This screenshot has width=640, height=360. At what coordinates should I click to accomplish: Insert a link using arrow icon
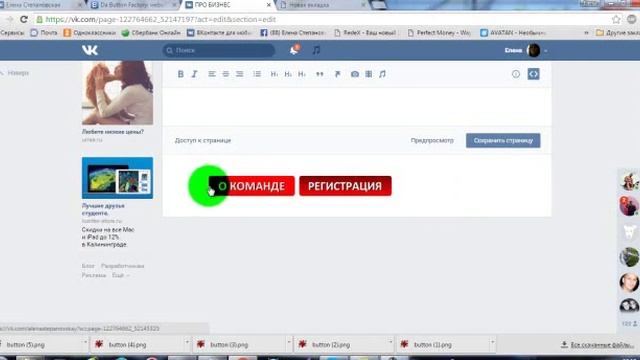point(338,74)
